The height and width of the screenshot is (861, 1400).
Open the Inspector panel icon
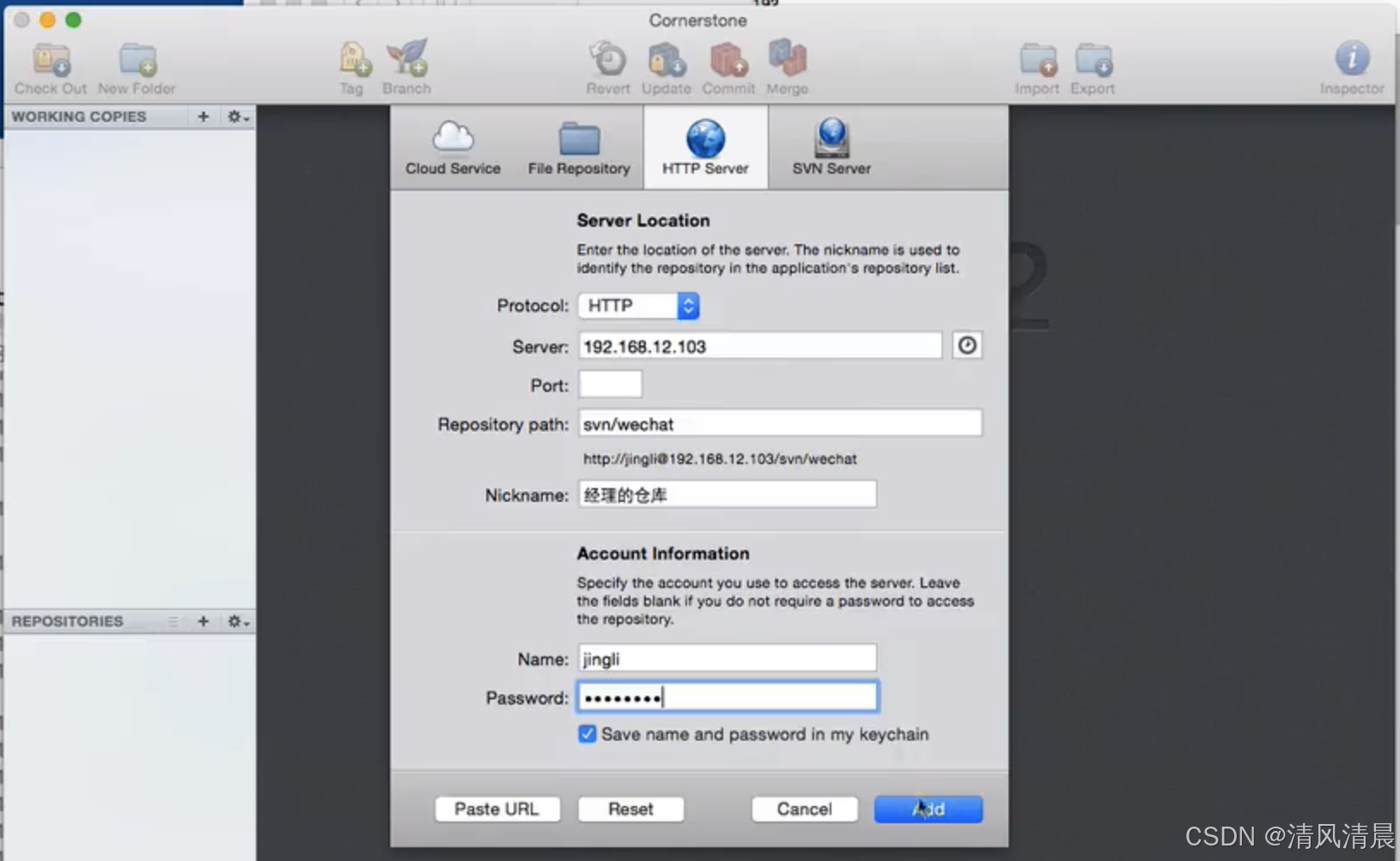coord(1351,59)
